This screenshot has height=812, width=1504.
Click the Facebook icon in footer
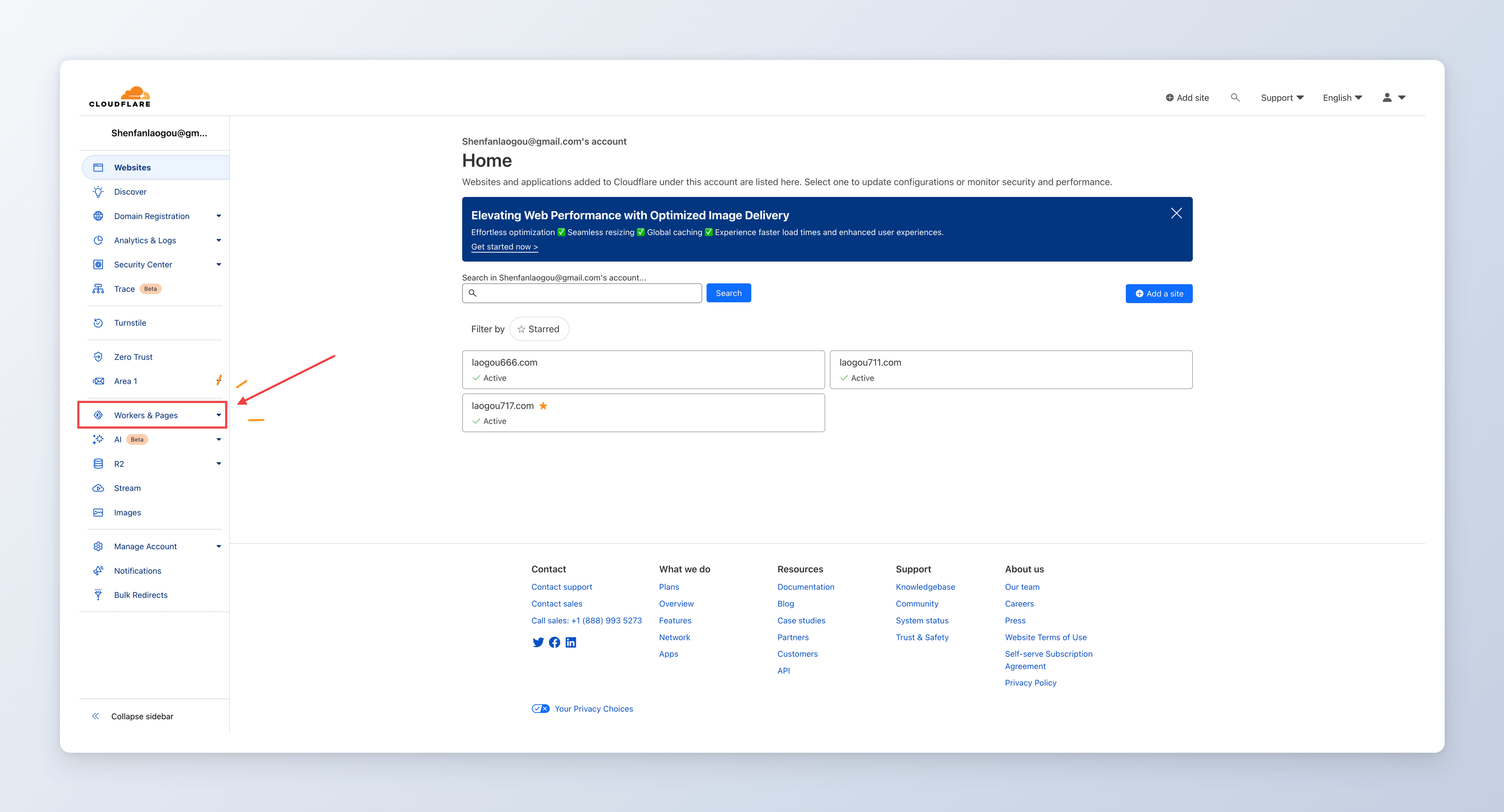(554, 642)
